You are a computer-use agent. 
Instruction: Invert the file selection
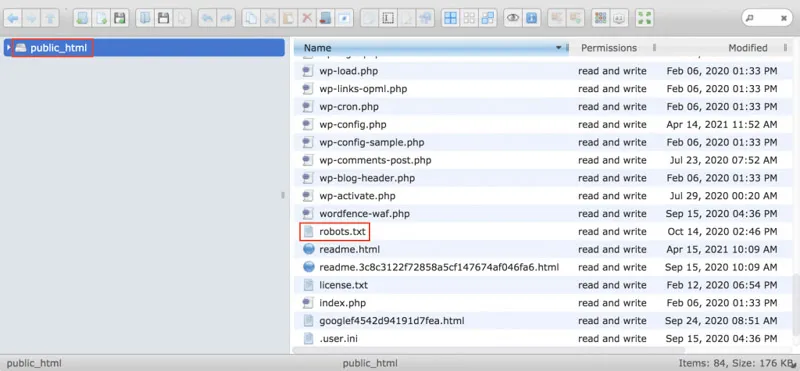tap(487, 19)
